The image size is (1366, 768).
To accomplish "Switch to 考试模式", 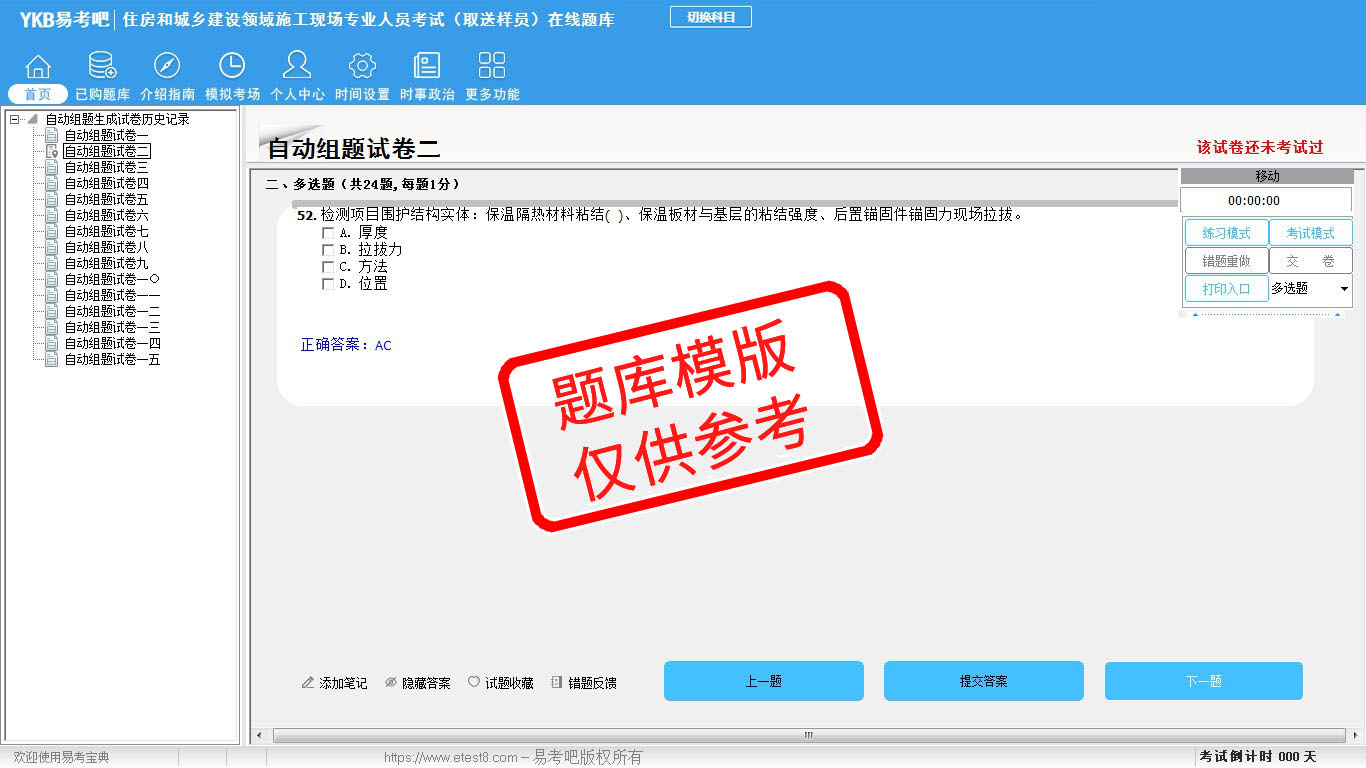I will tap(1310, 233).
